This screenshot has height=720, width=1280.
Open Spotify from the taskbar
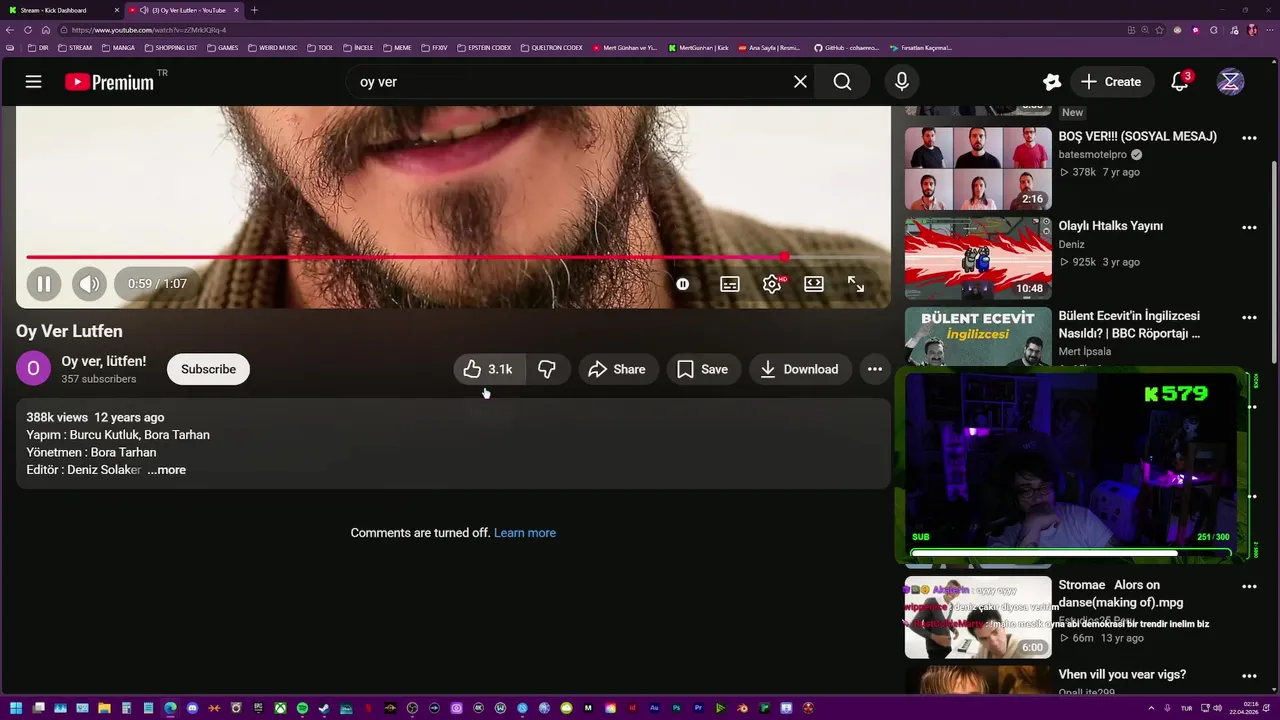[302, 708]
